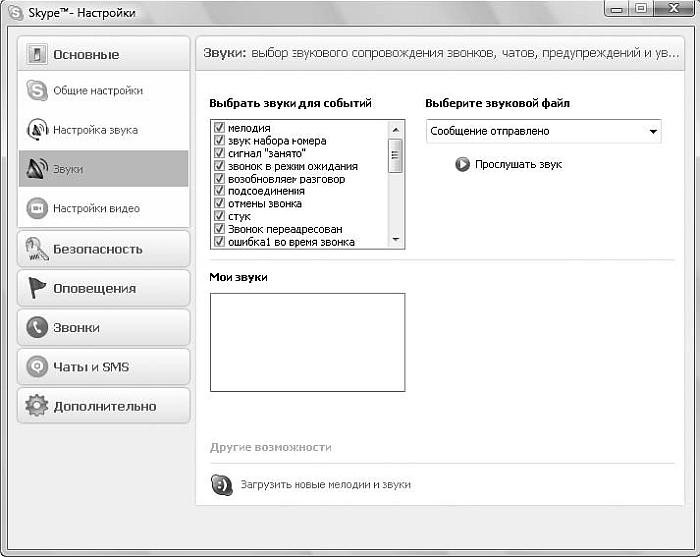Open the Сообщение отправлено sound file dropdown
The height and width of the screenshot is (557, 700).
point(543,131)
